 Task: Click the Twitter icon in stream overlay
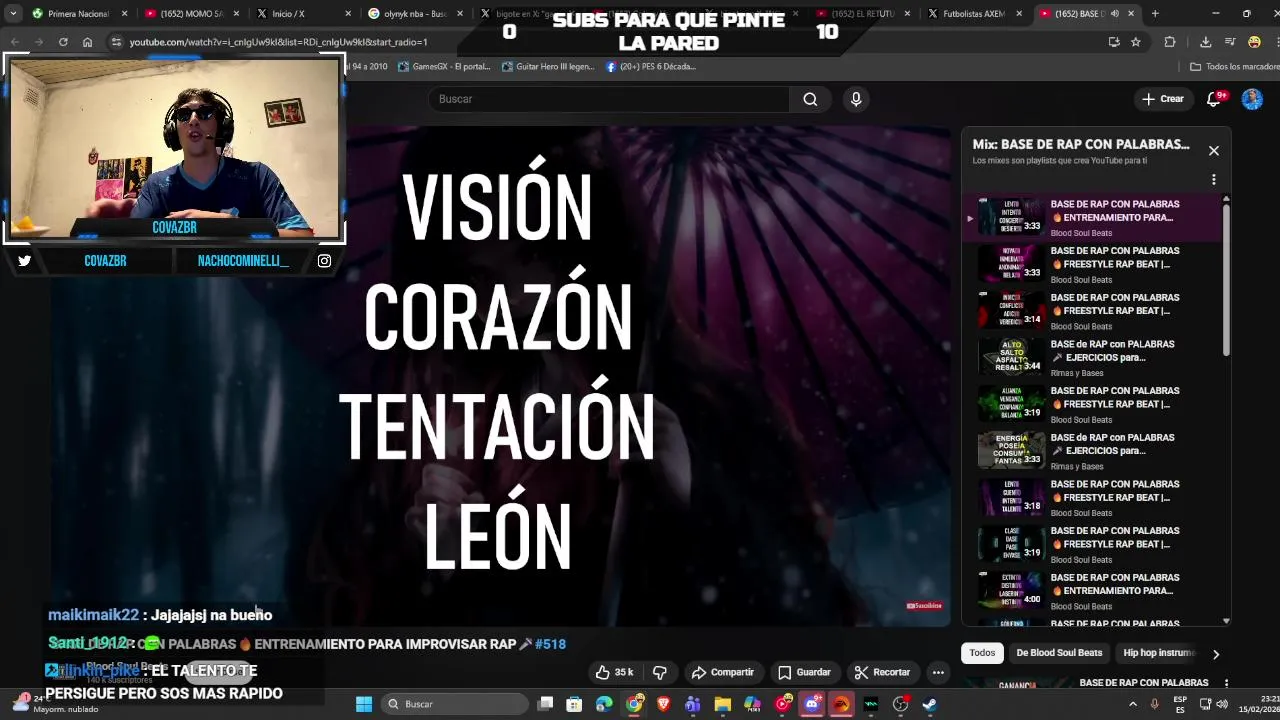click(25, 261)
